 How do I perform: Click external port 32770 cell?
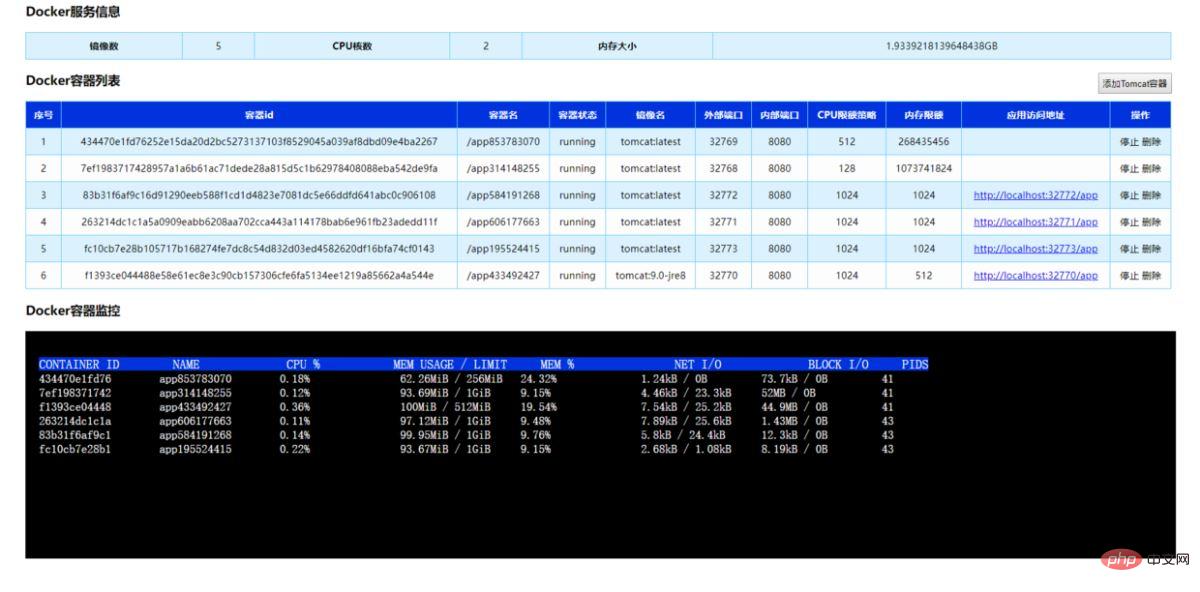[723, 275]
